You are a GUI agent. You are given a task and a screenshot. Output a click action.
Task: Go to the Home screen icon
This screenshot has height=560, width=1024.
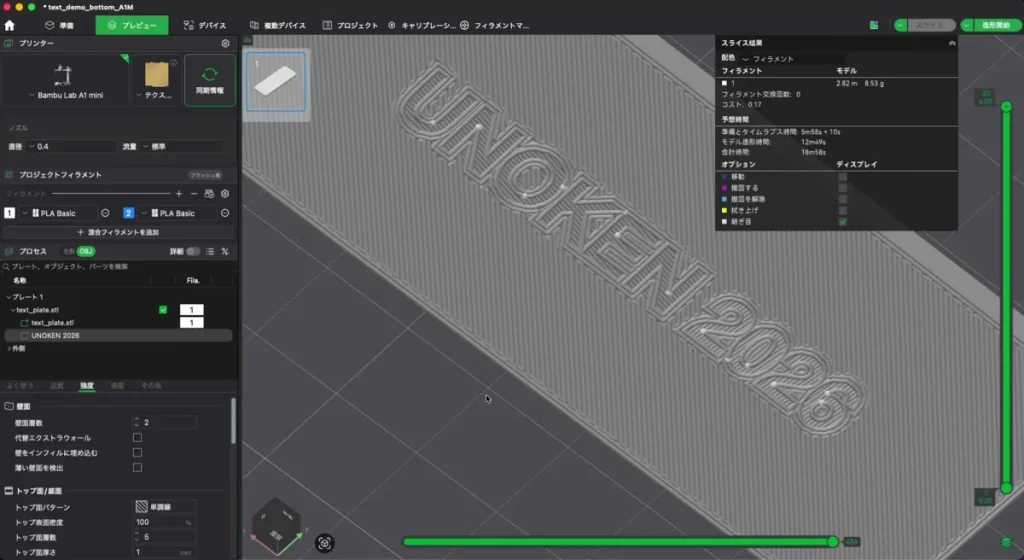click(x=9, y=25)
